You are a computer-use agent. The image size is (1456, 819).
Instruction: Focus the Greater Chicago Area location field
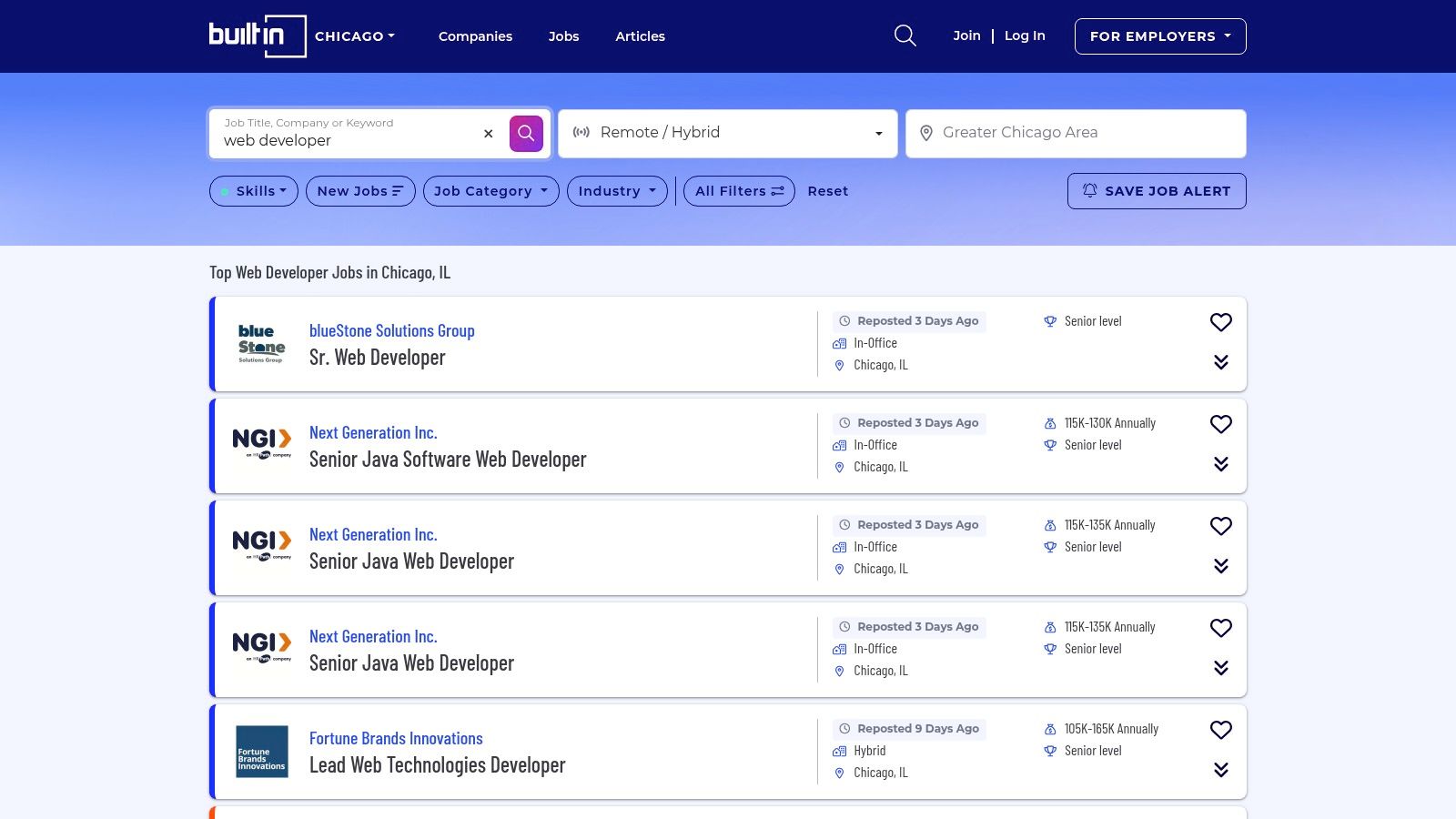coord(1076,134)
